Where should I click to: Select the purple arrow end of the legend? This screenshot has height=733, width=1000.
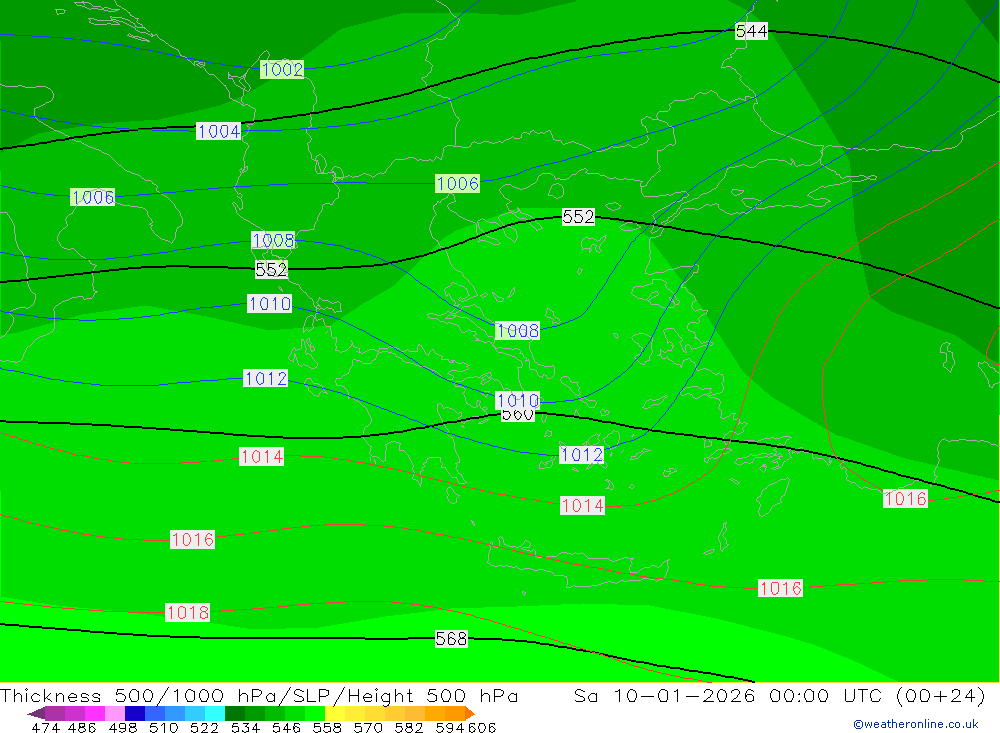[36, 713]
